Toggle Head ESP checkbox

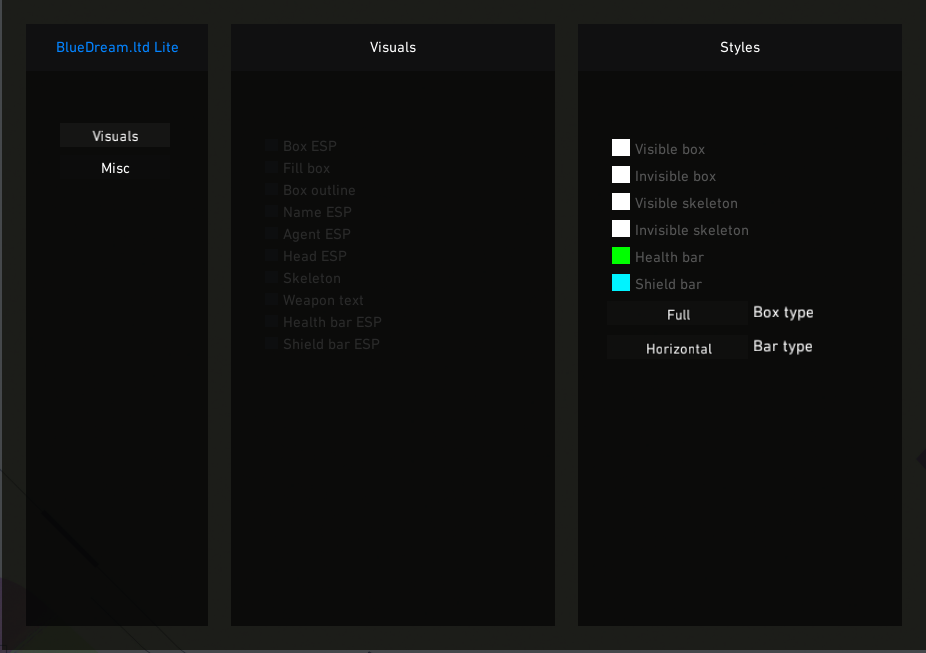pos(271,256)
